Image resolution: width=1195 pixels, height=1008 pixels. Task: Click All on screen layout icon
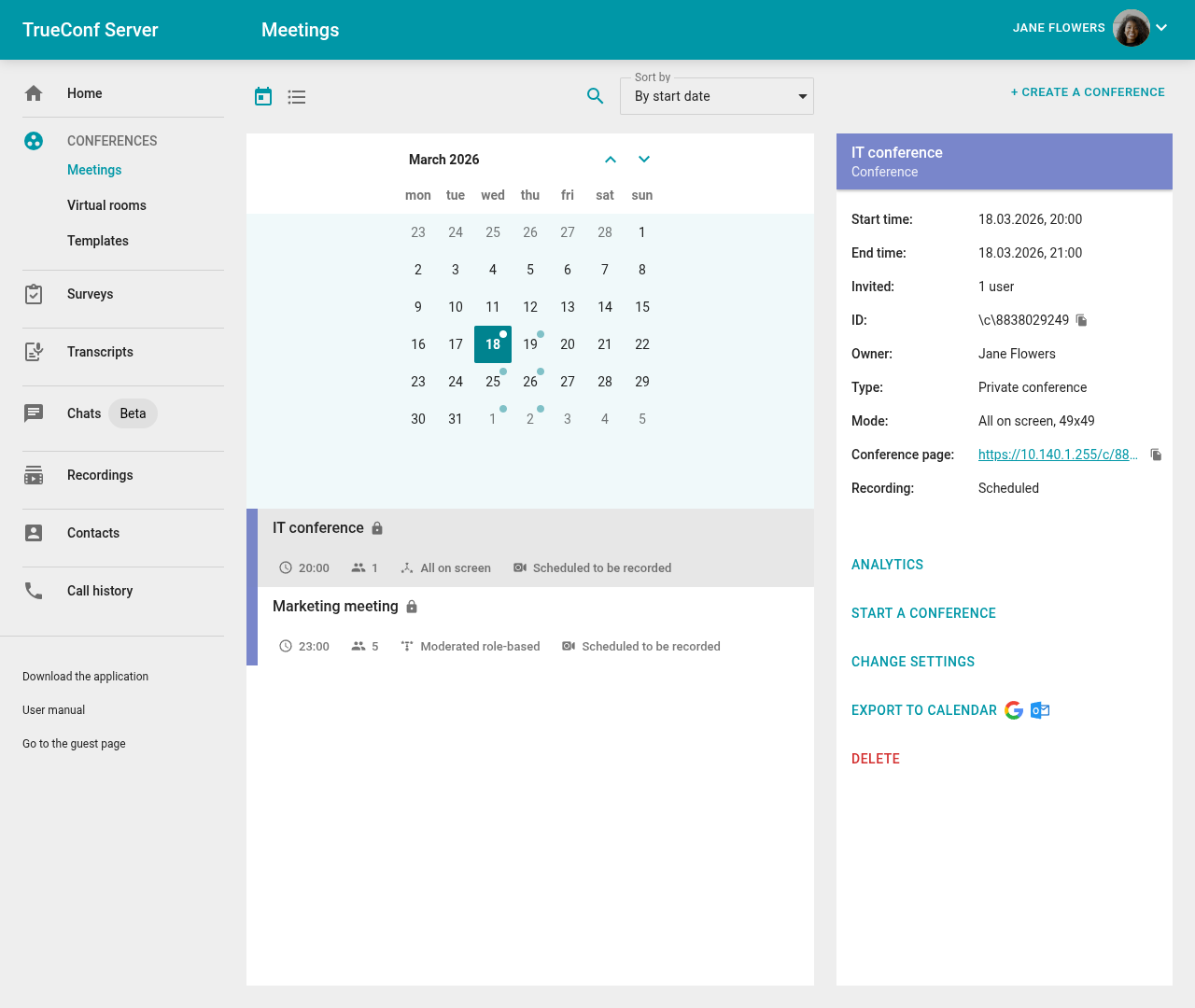[407, 567]
